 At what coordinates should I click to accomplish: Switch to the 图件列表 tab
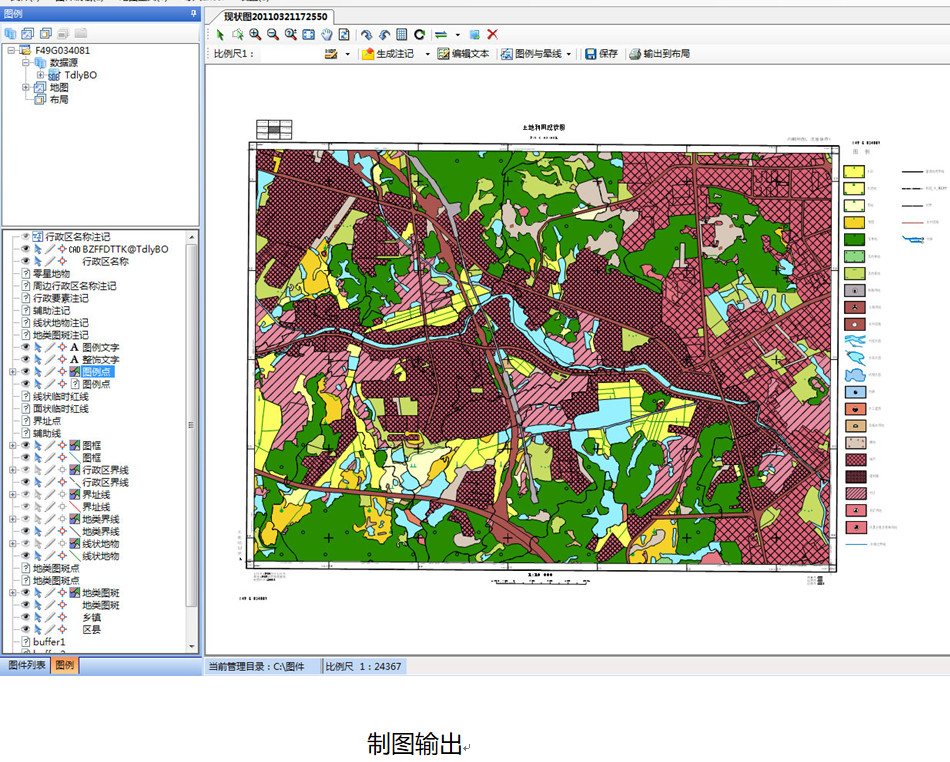coord(26,665)
